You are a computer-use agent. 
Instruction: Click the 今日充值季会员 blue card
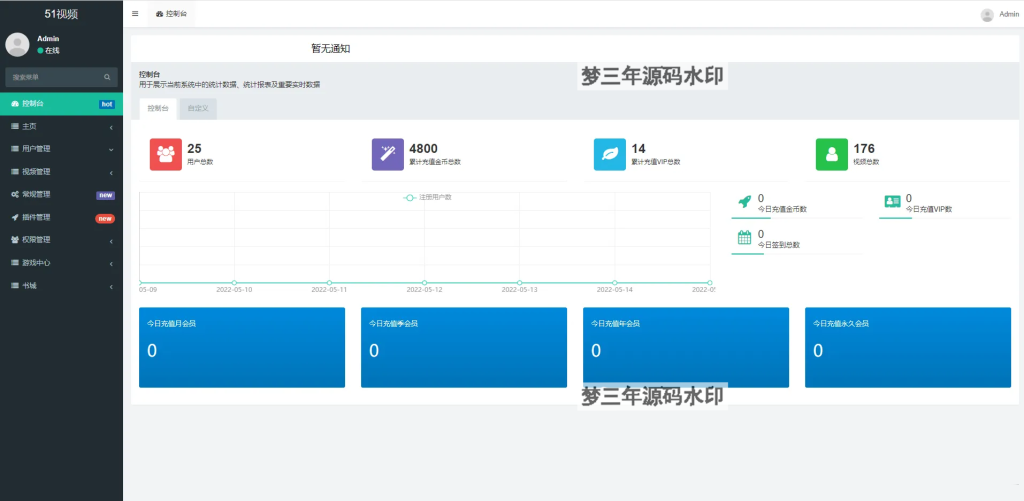click(464, 347)
